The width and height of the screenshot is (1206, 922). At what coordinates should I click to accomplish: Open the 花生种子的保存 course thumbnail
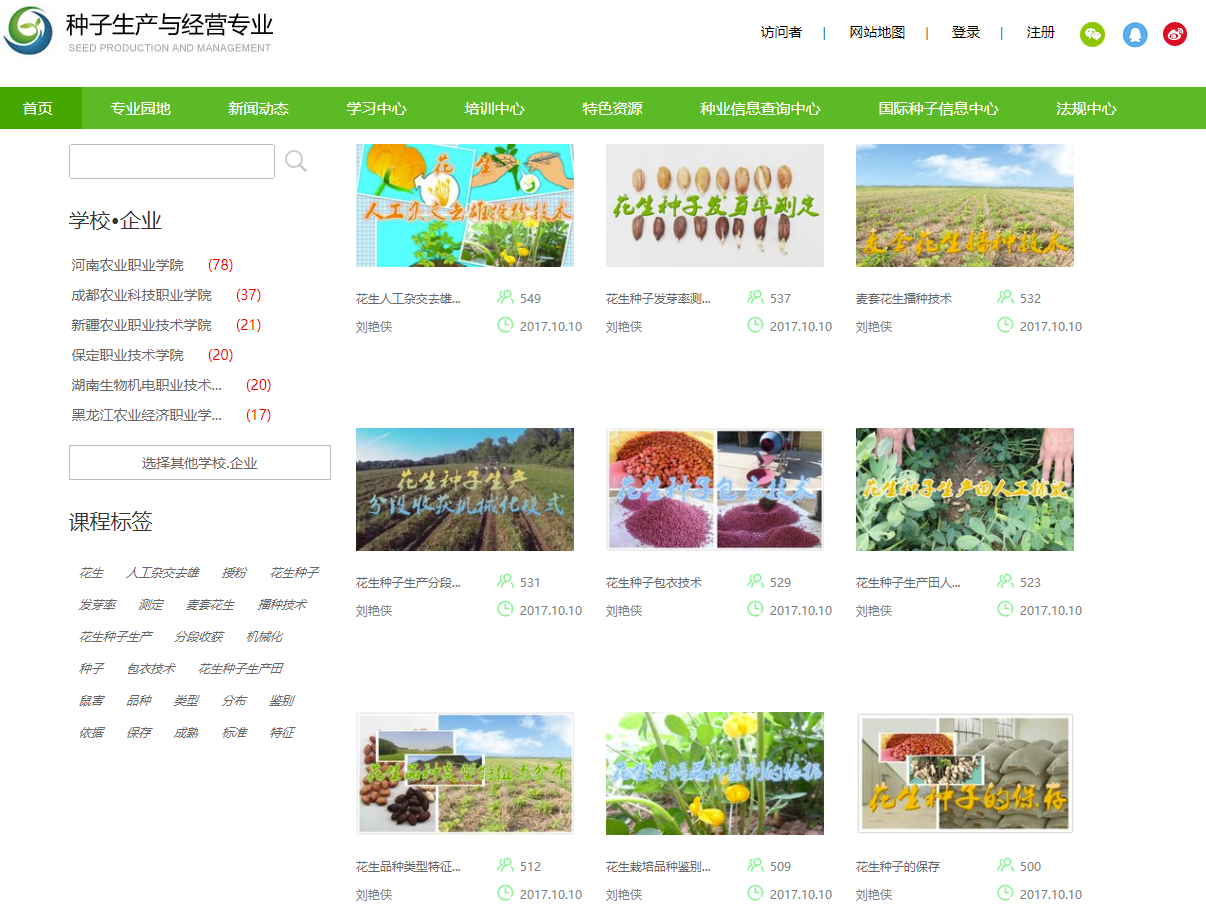pyautogui.click(x=964, y=773)
